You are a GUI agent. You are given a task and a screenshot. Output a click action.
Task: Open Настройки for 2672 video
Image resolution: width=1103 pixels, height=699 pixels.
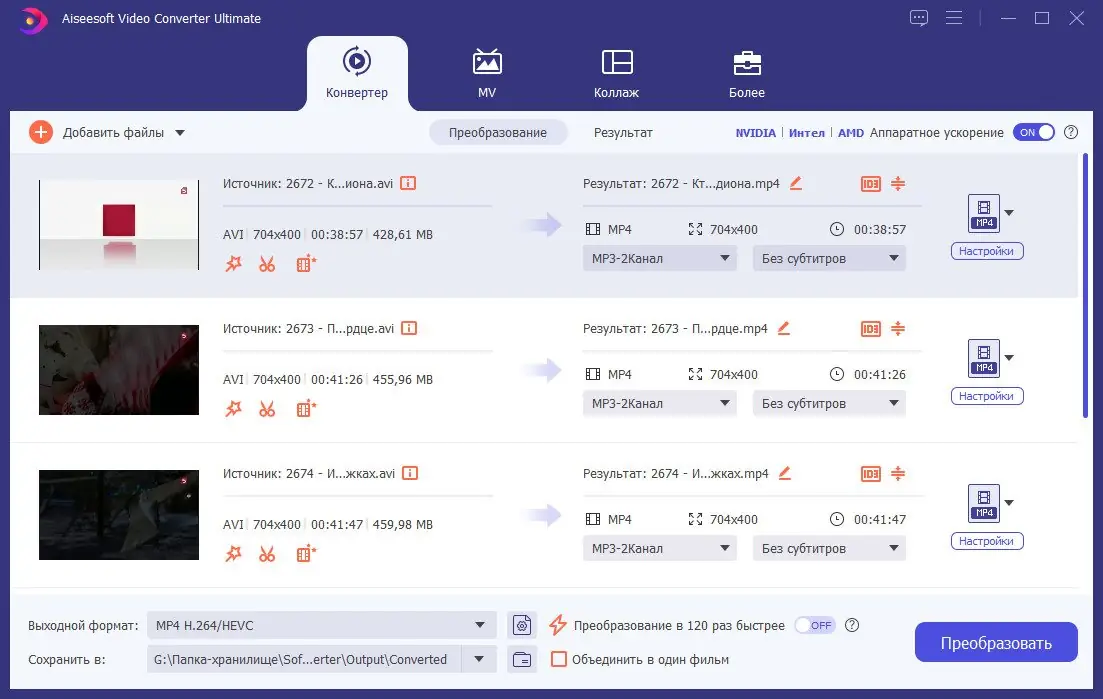986,251
